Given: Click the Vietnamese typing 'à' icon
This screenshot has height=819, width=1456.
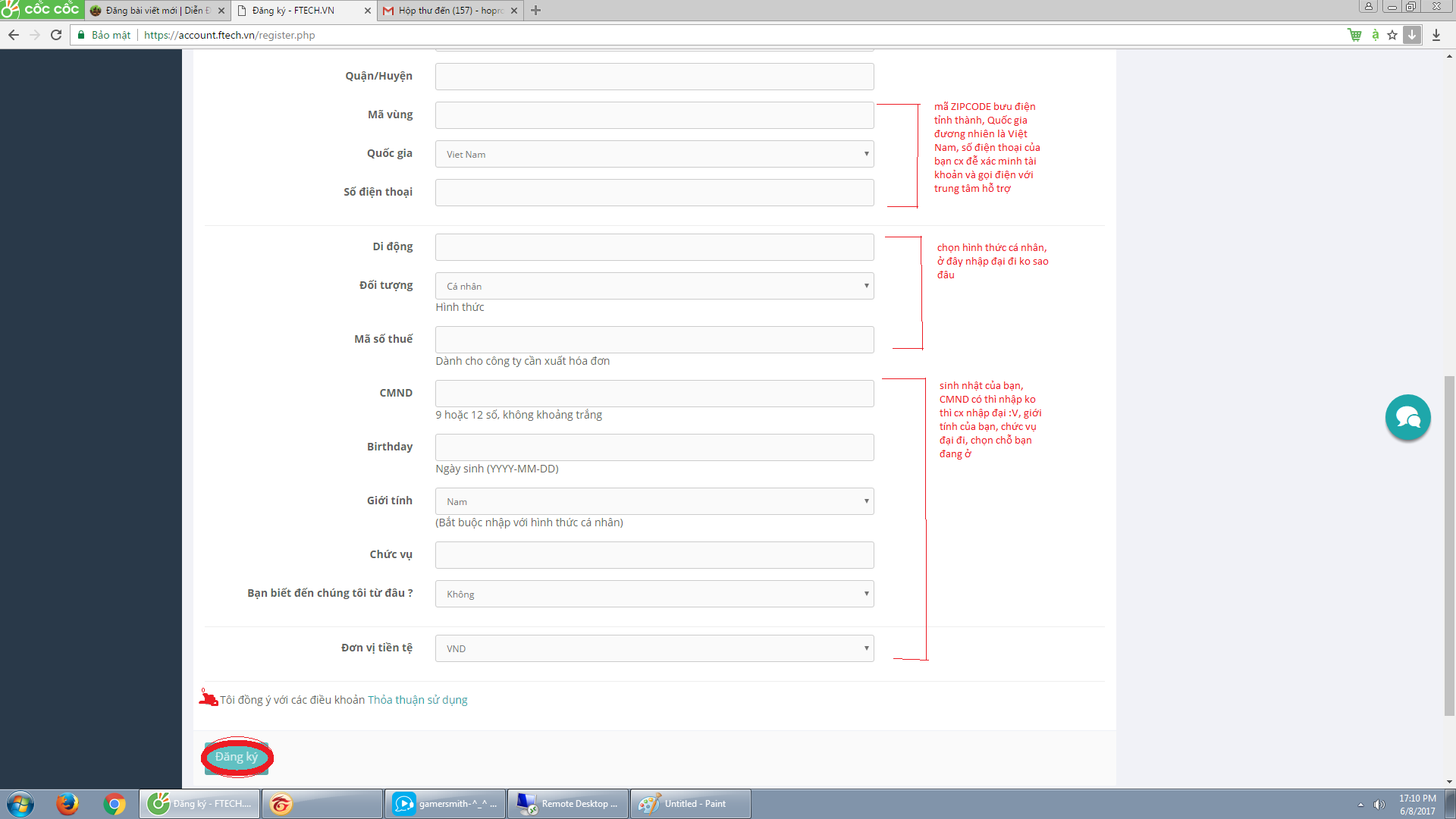Looking at the screenshot, I should coord(1375,35).
